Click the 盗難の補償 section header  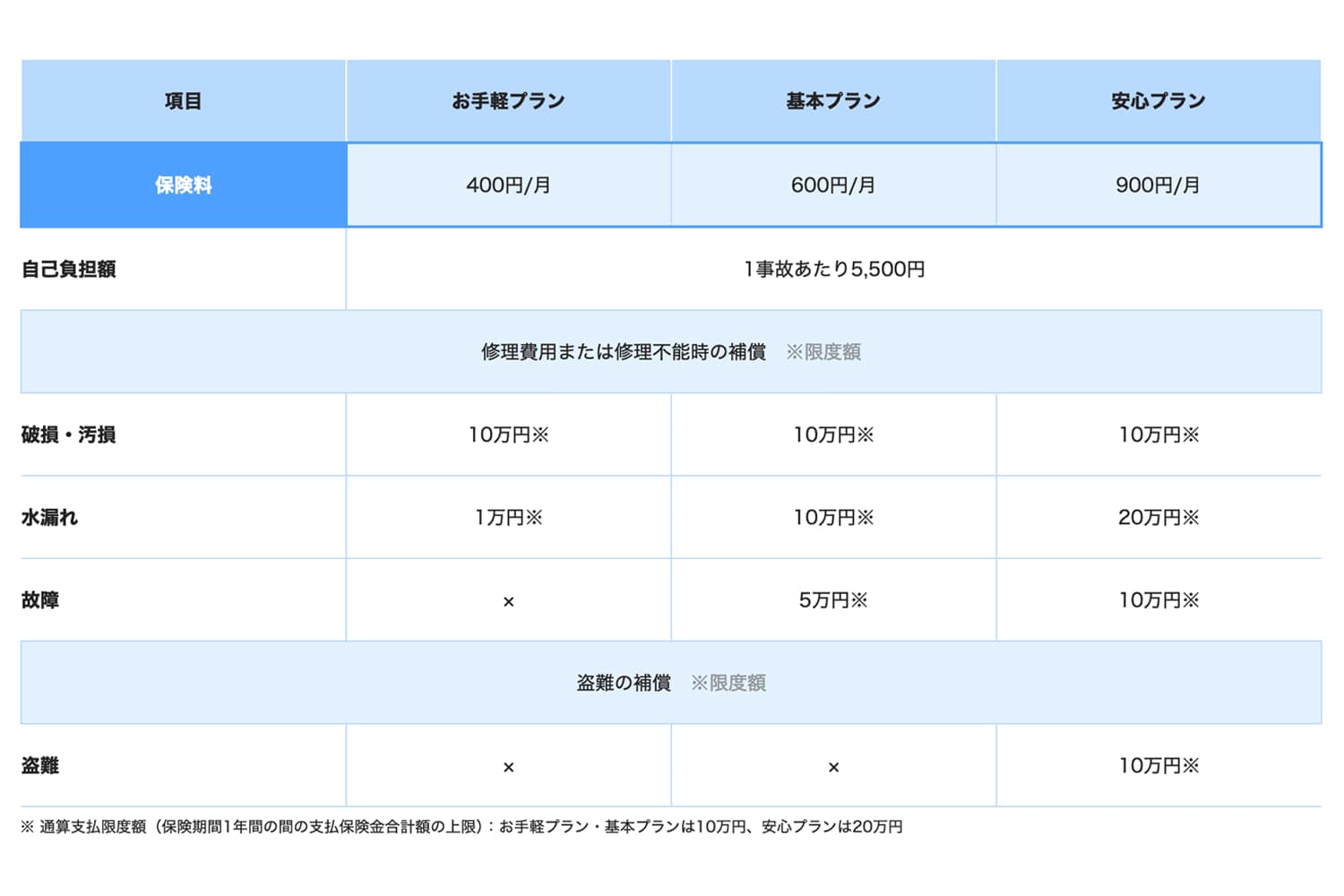tap(624, 683)
